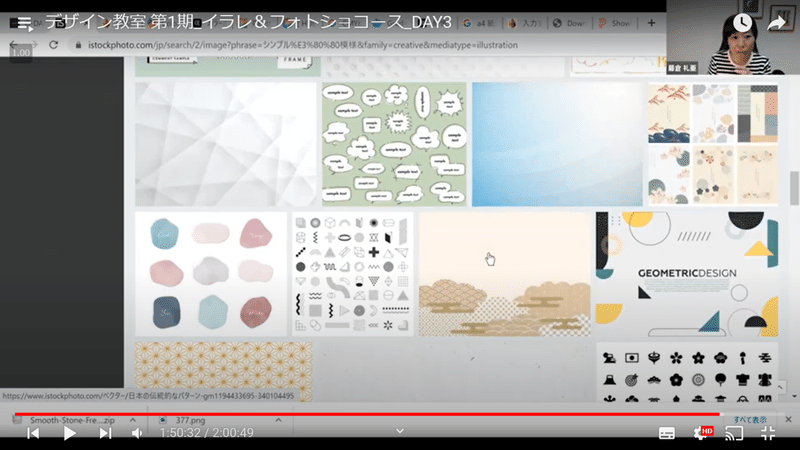Viewport: 800px width, 450px height.
Task: Open the green speech bubbles thumbnail
Action: tap(394, 144)
